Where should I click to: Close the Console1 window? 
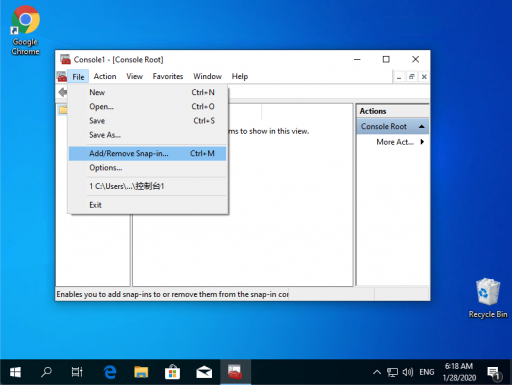pos(415,60)
